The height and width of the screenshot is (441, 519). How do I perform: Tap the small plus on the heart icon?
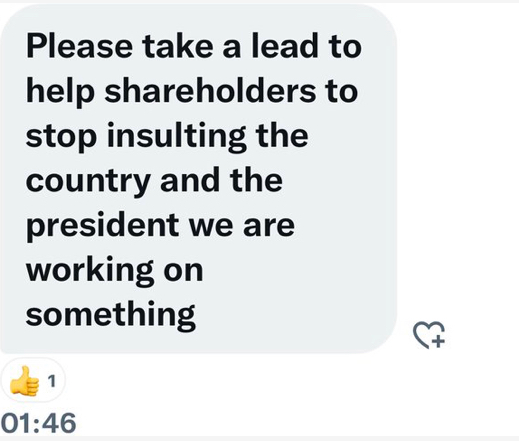(x=439, y=341)
